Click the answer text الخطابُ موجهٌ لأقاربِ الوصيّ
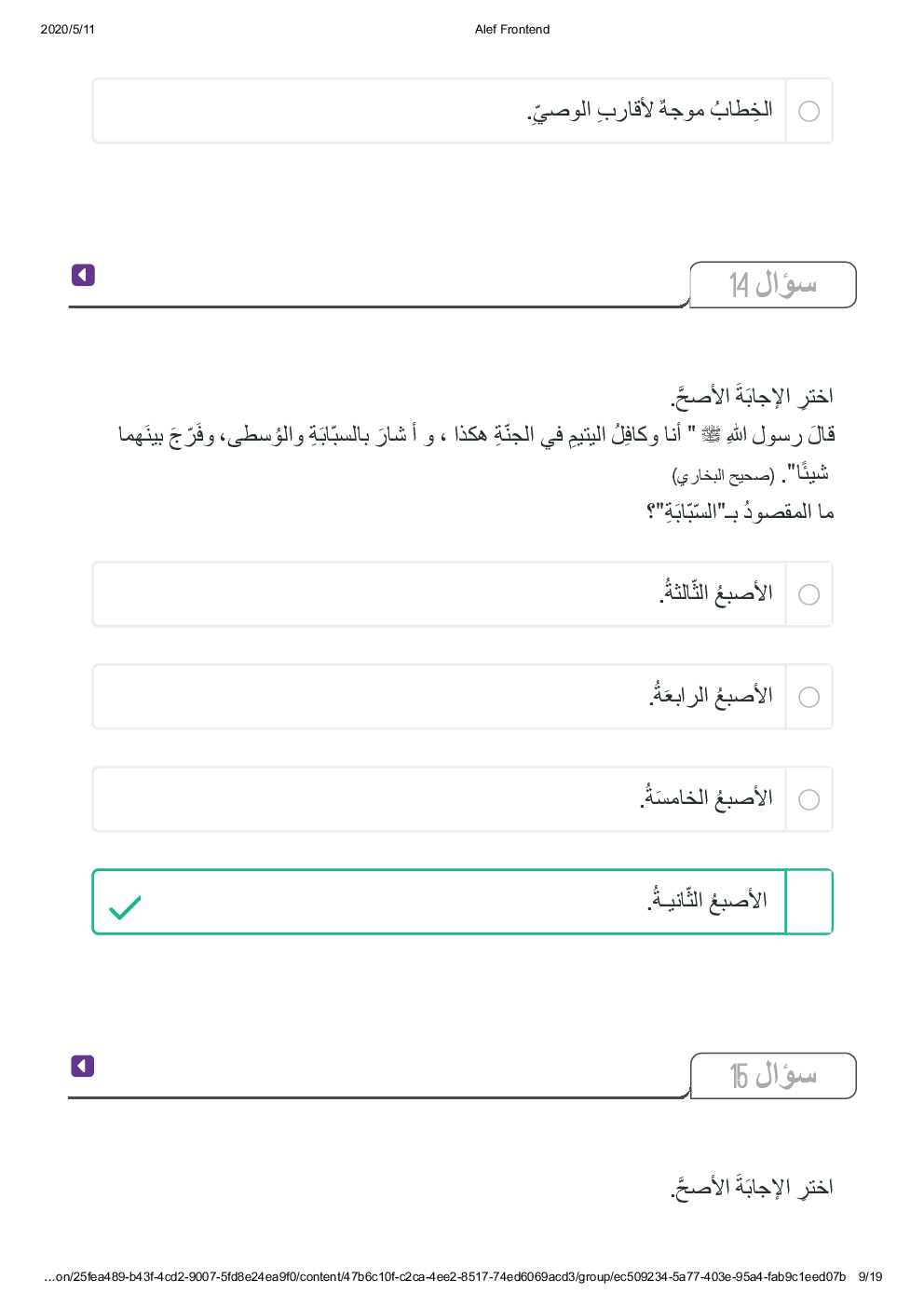Image resolution: width=924 pixels, height=1307 pixels. (x=650, y=110)
